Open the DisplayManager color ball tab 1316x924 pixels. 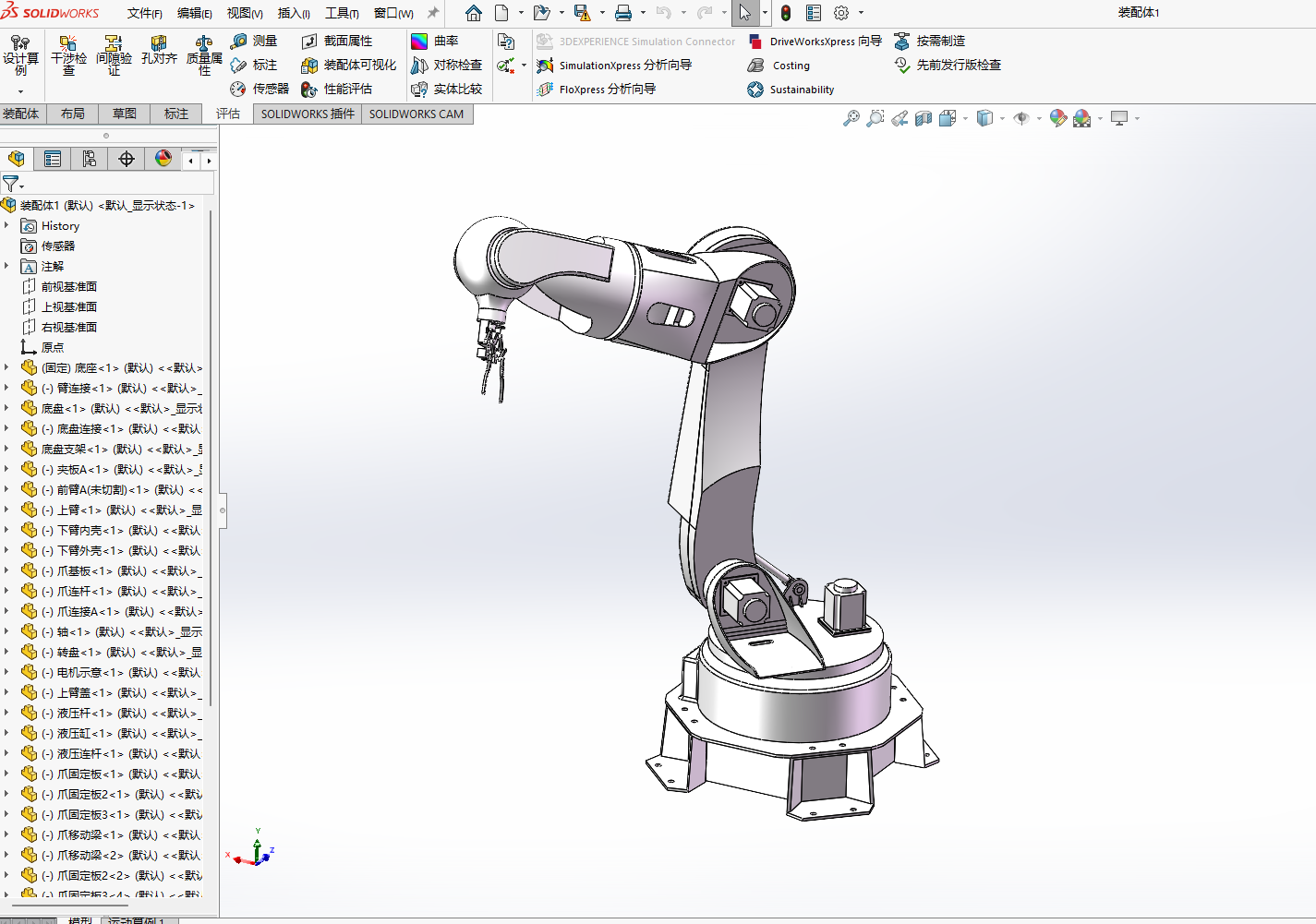click(163, 159)
